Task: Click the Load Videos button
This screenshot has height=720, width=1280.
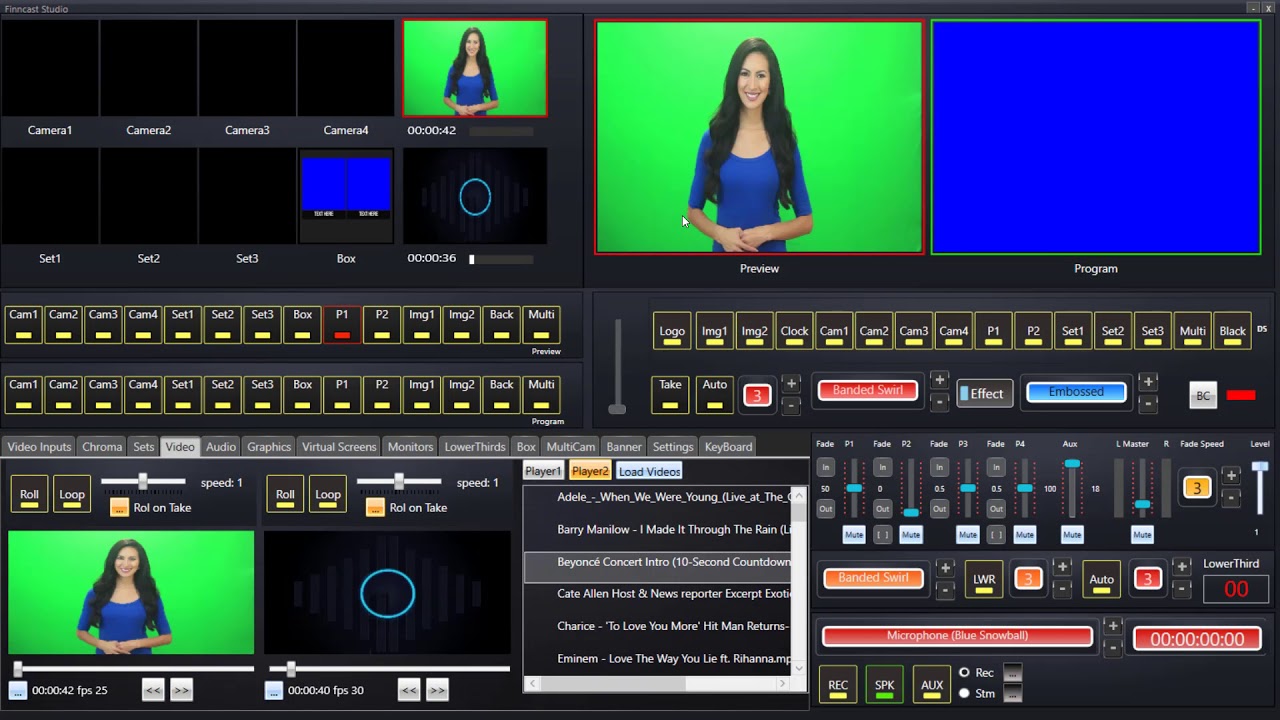Action: coord(649,471)
